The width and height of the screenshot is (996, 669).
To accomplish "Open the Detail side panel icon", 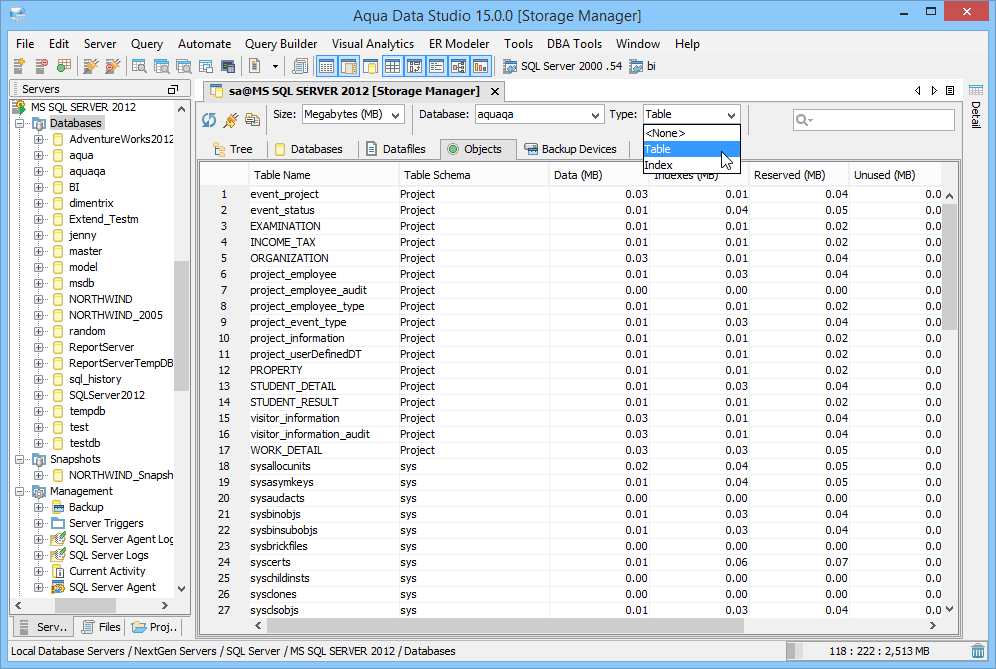I will 976,90.
